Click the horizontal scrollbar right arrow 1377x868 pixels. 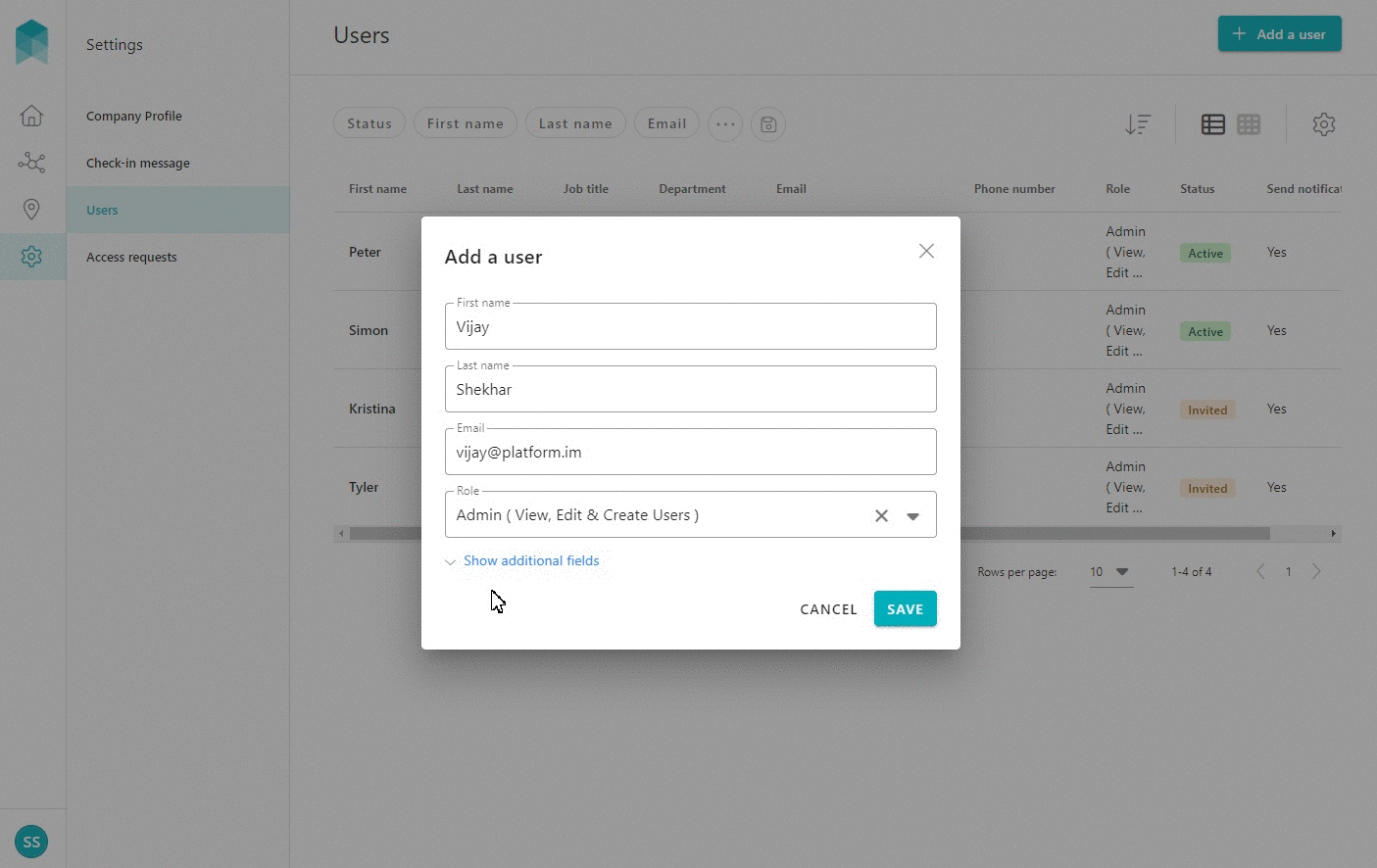pos(1334,534)
